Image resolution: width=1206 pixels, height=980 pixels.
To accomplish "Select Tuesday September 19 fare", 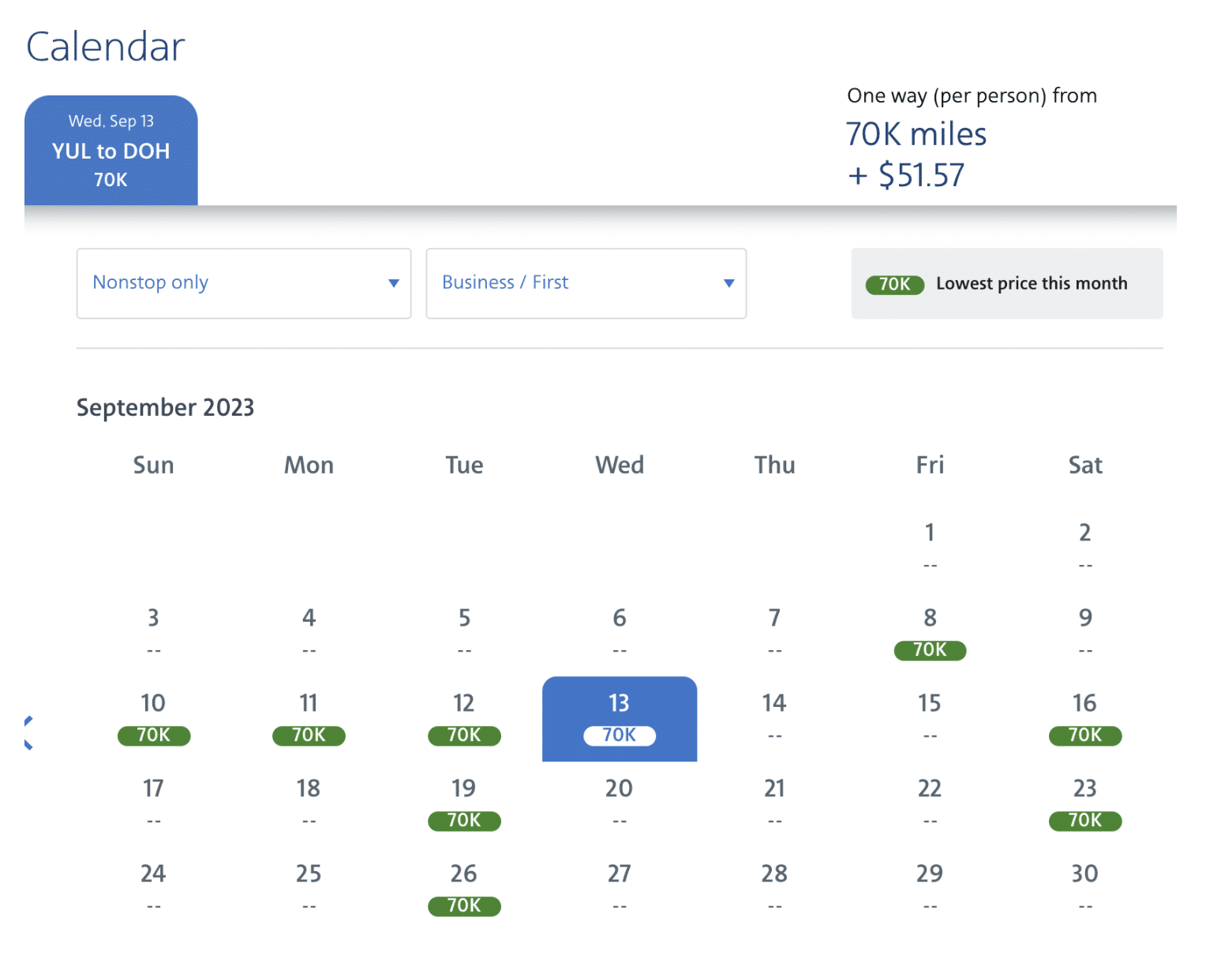I will tap(464, 804).
